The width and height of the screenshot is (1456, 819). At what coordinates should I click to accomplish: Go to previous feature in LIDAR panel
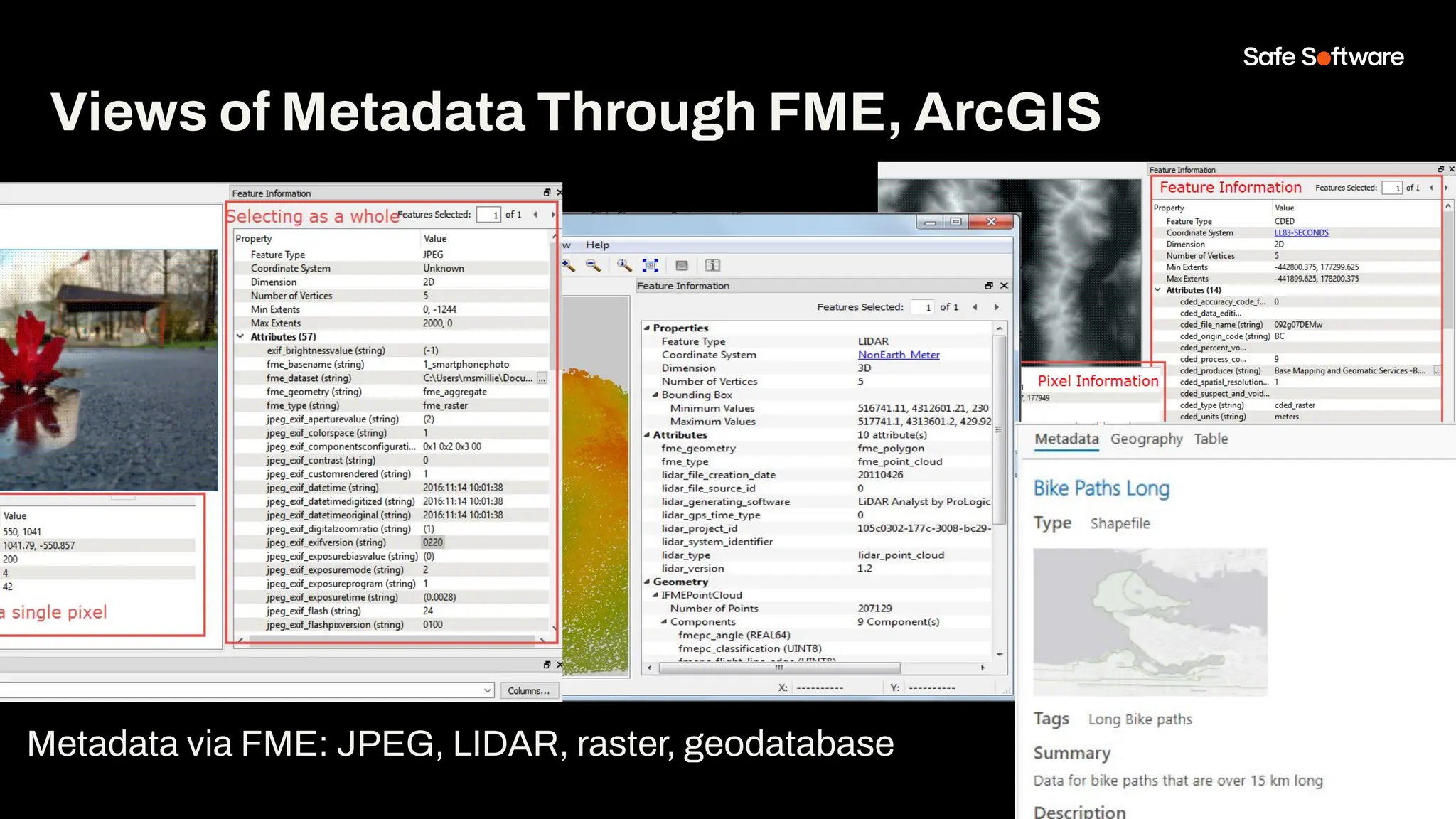pos(975,307)
